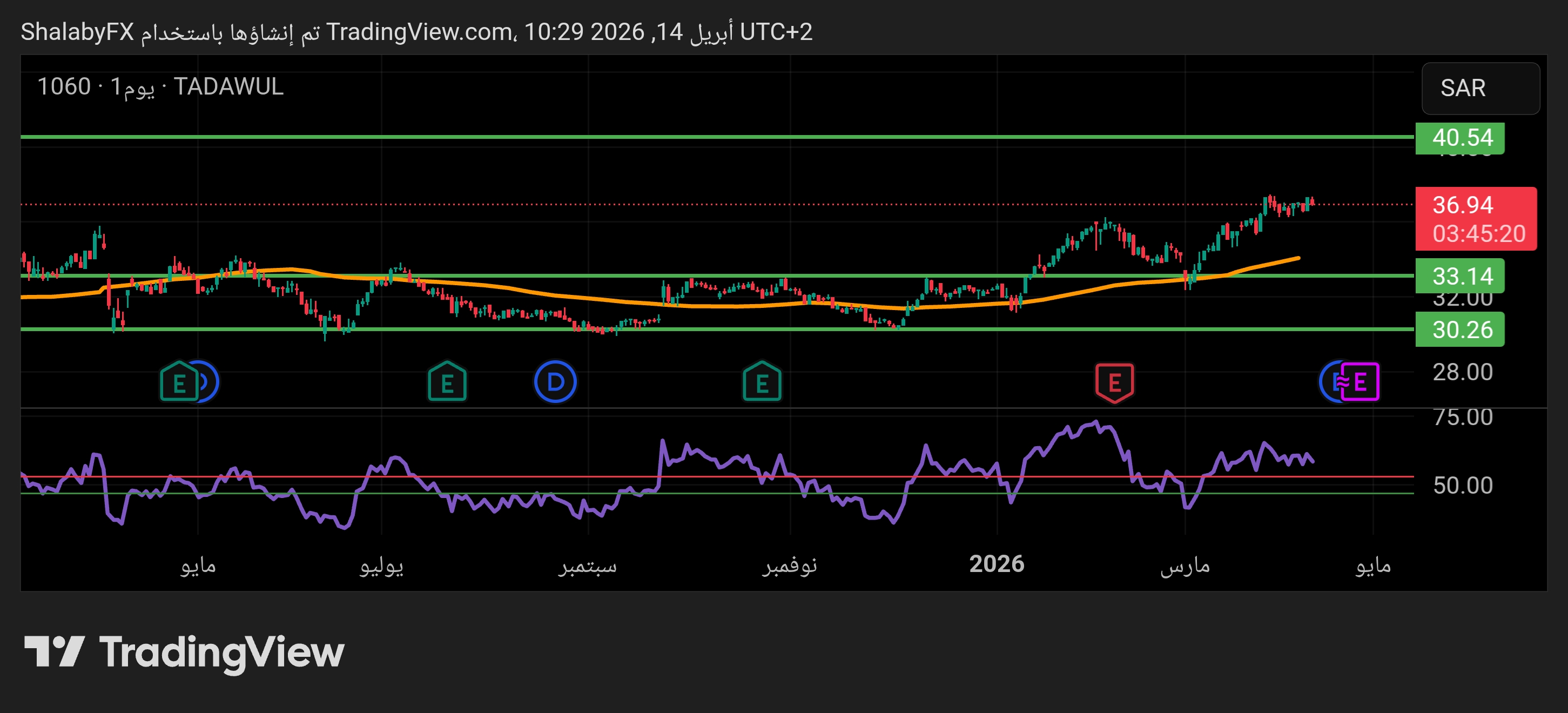Click the سبتمبر label on time axis
The width and height of the screenshot is (1568, 713).
[x=588, y=566]
